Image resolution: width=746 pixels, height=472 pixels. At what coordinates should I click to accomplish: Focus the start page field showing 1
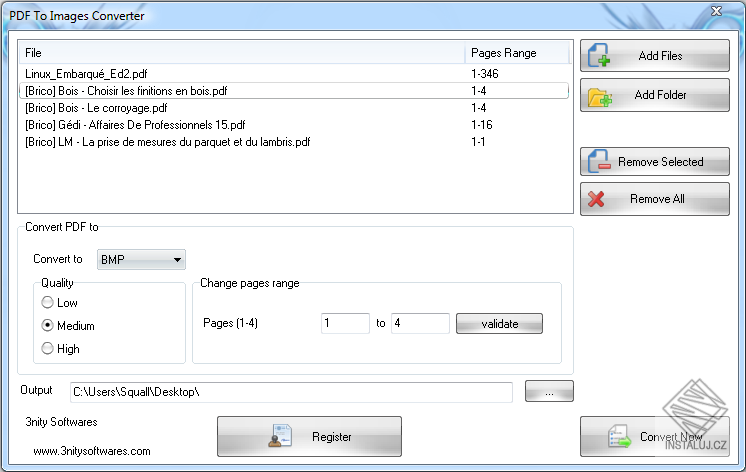click(x=345, y=324)
